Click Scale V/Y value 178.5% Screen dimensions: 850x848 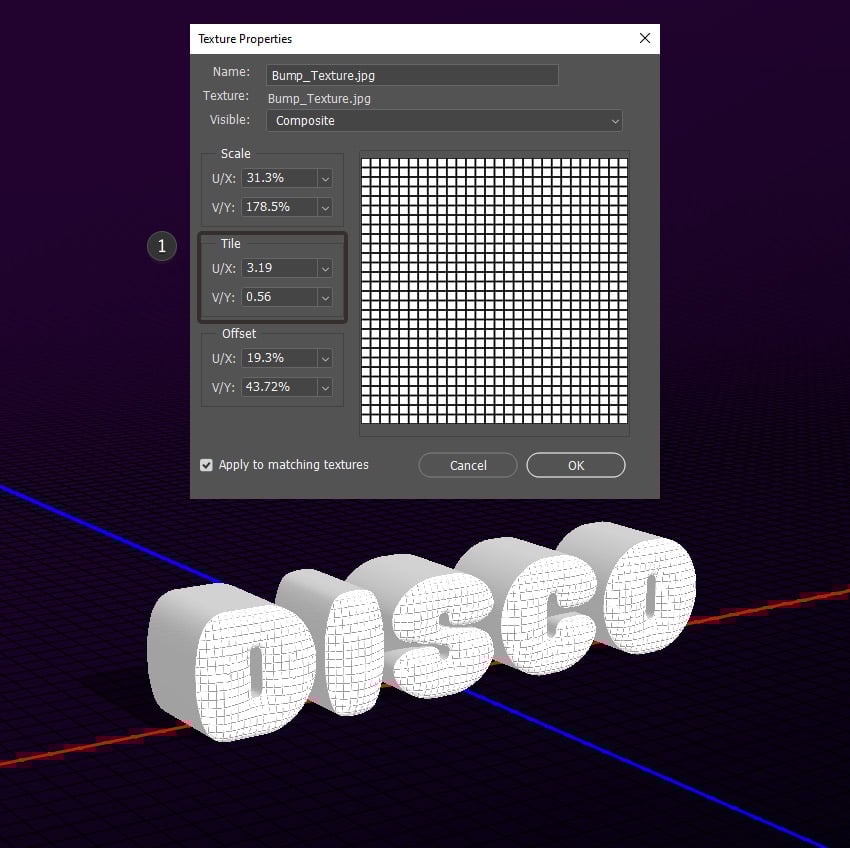pyautogui.click(x=279, y=207)
